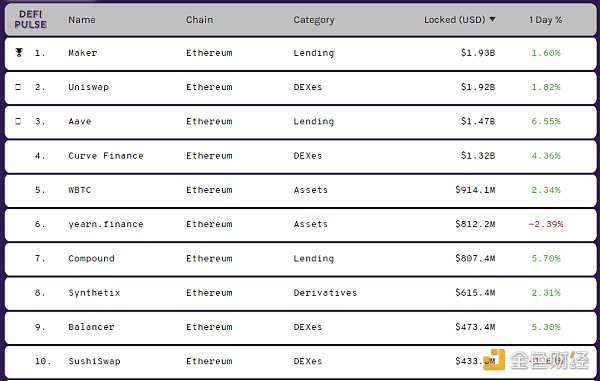Open the Maker project link
600x381 pixels.
(x=83, y=53)
